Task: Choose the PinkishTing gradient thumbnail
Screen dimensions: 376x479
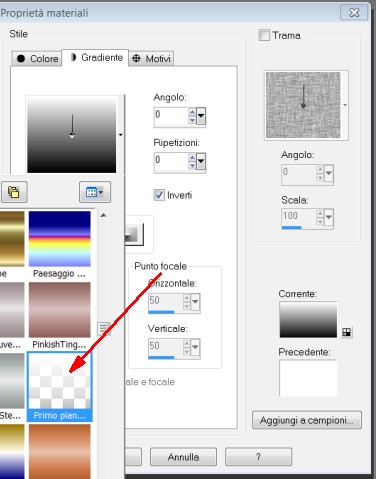Action: coord(60,310)
